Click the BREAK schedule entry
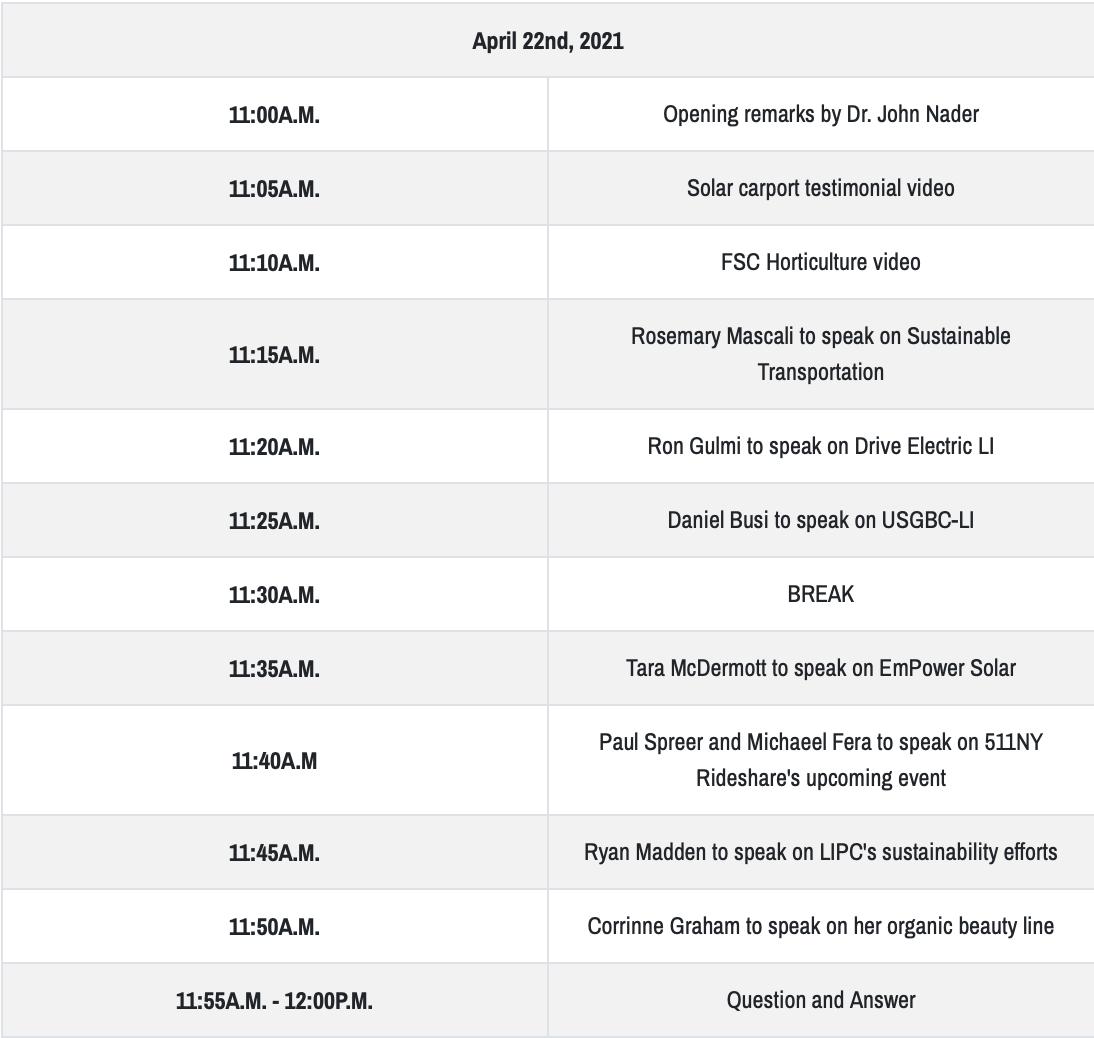The height and width of the screenshot is (1038, 1094). 821,594
